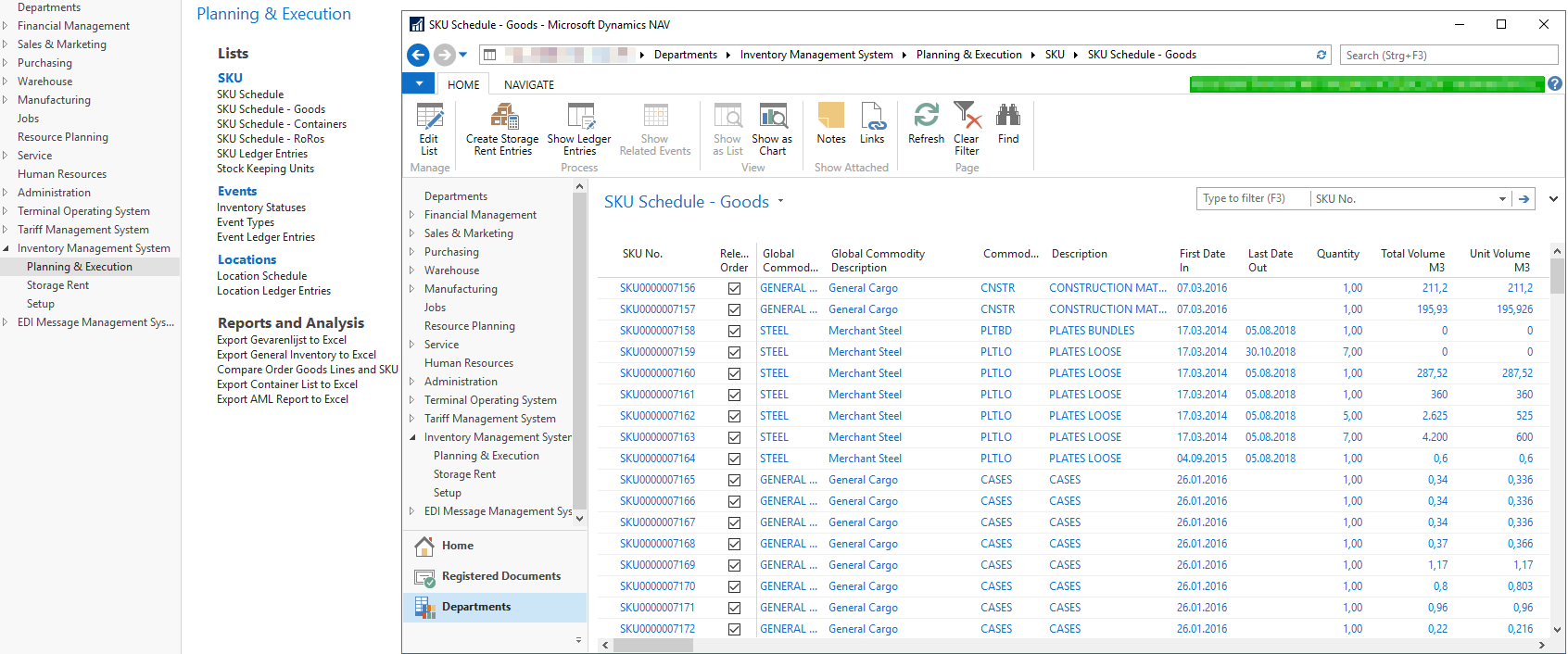Sort by the Quantity column header
Screen dimensions: 1568x654
click(1338, 254)
